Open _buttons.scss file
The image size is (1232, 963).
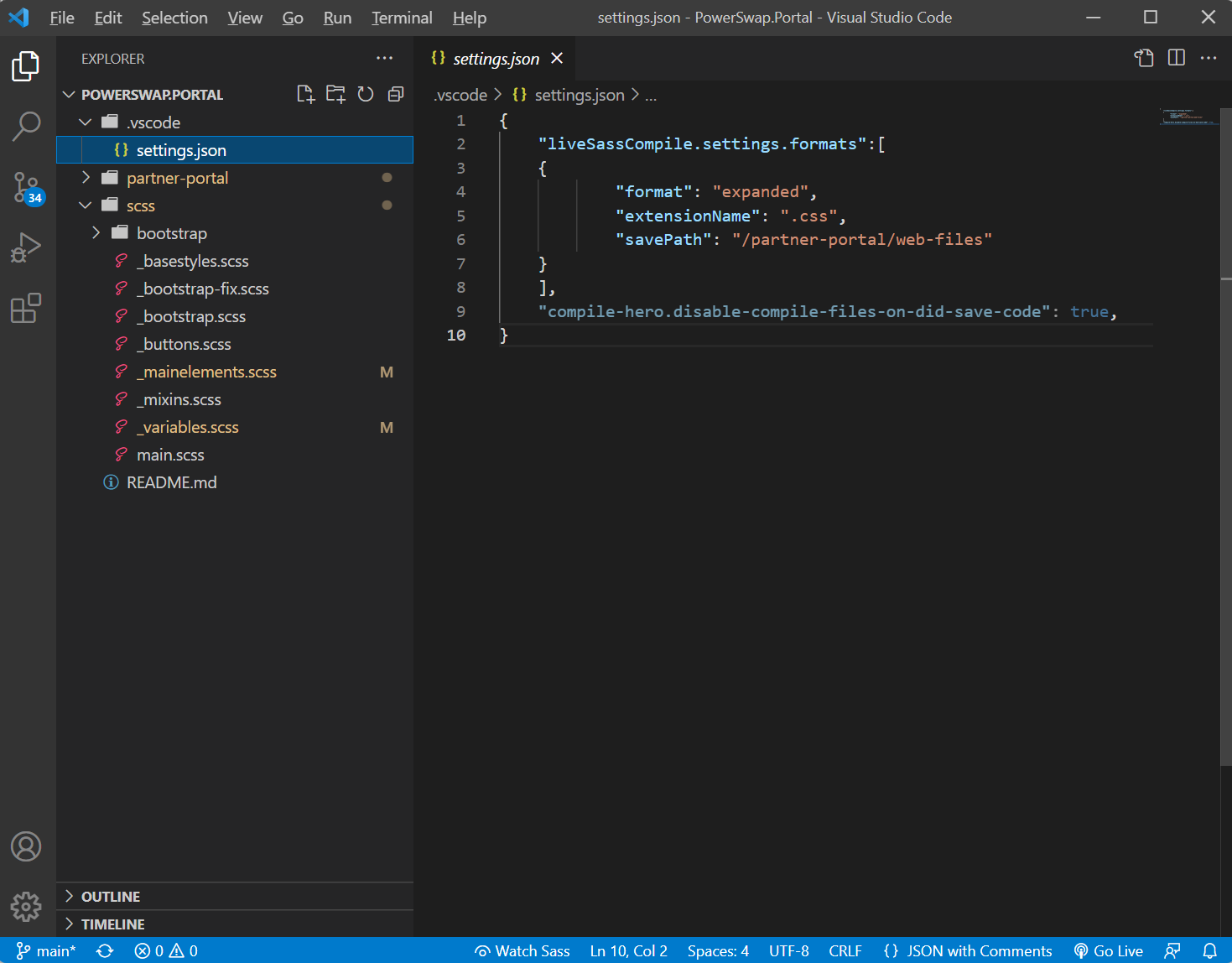click(x=235, y=344)
